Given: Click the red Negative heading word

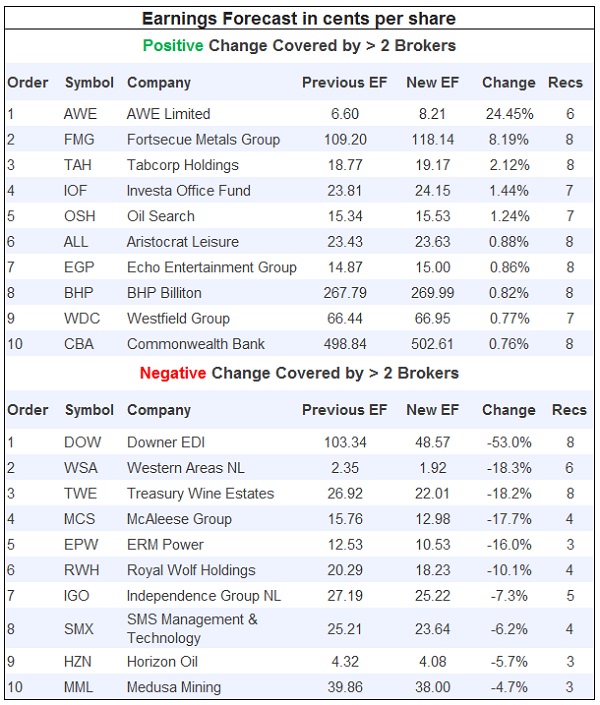Looking at the screenshot, I should click(172, 373).
